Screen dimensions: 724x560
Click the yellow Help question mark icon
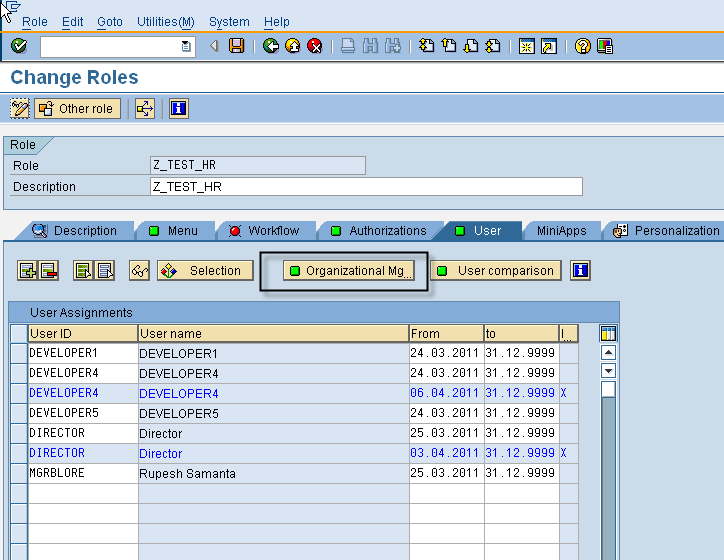[583, 46]
